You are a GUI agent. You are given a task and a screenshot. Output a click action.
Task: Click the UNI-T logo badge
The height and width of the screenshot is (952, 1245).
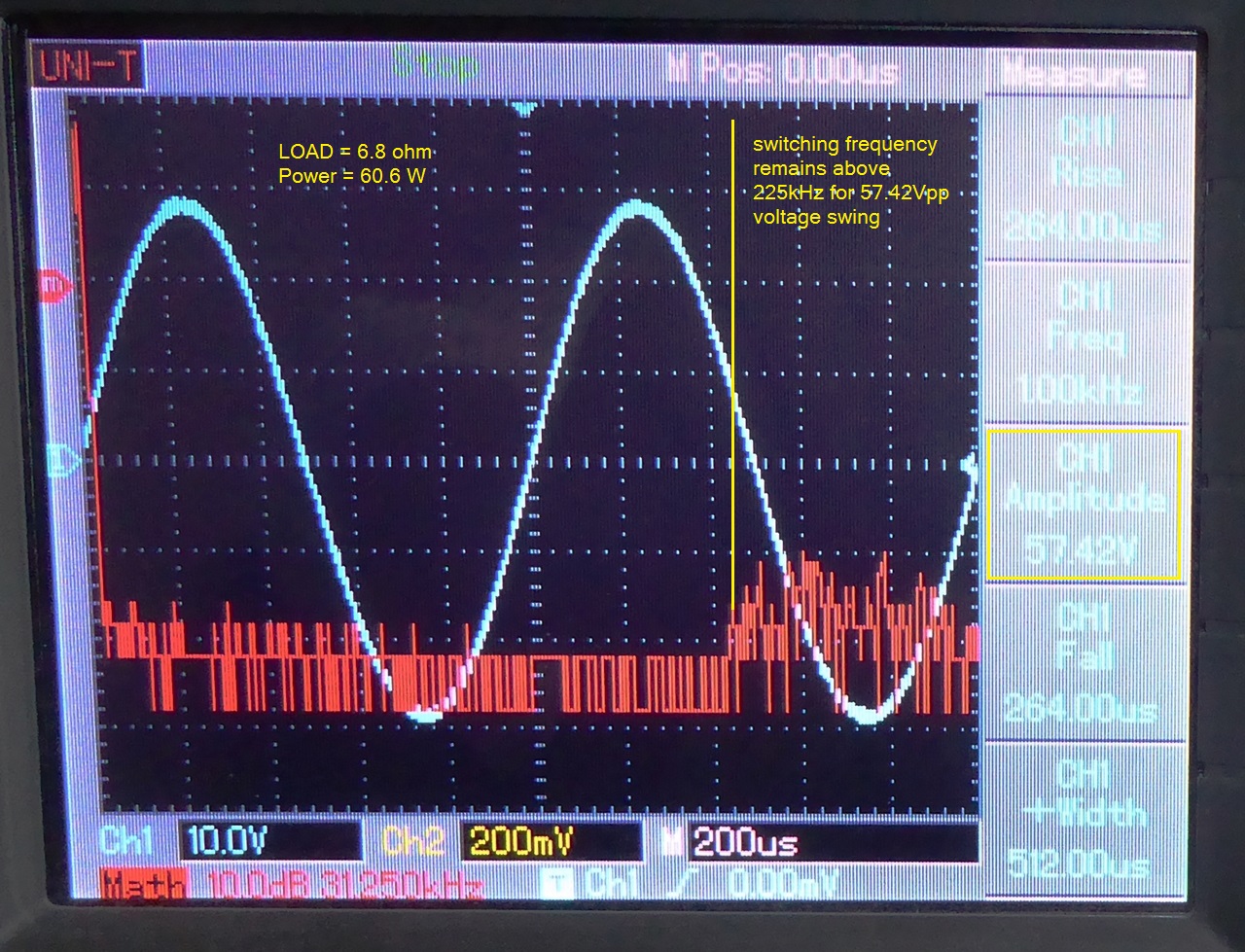coord(87,66)
